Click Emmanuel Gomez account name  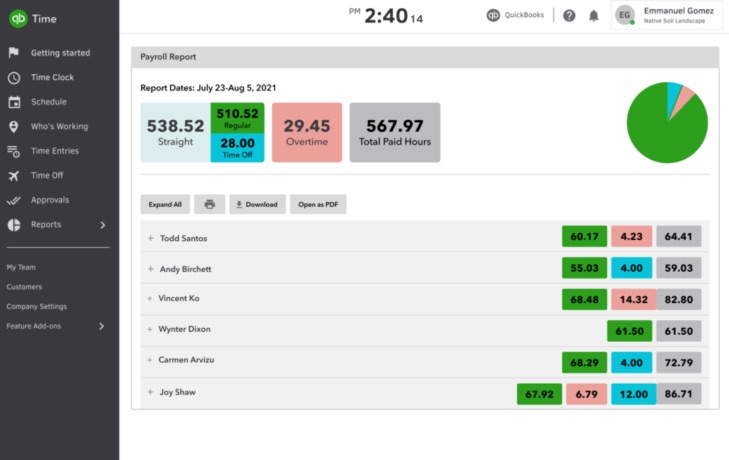click(678, 11)
